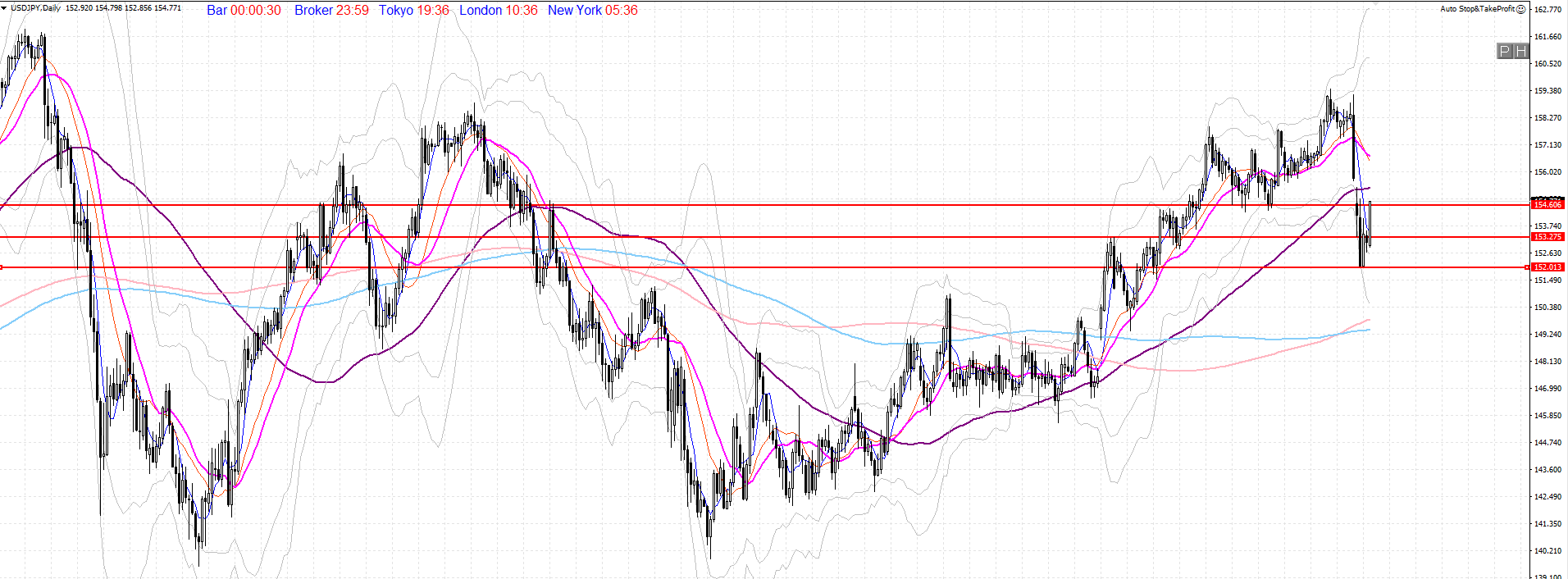The image size is (1568, 579).
Task: Click the left-edge handle of the 152.013 line
Action: [x=2, y=267]
